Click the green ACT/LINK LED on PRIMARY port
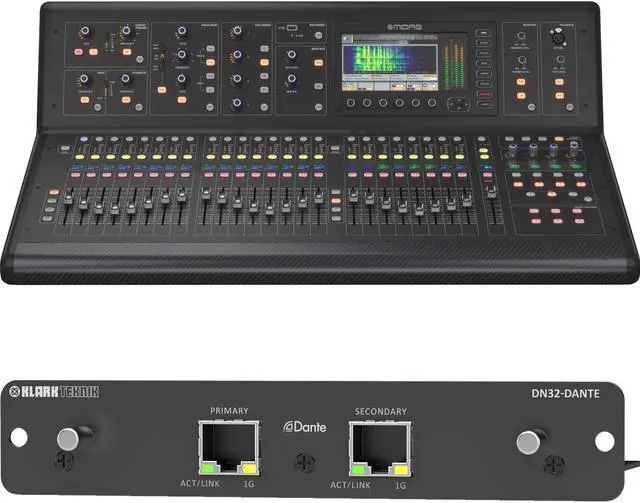The image size is (640, 503). tap(208, 468)
